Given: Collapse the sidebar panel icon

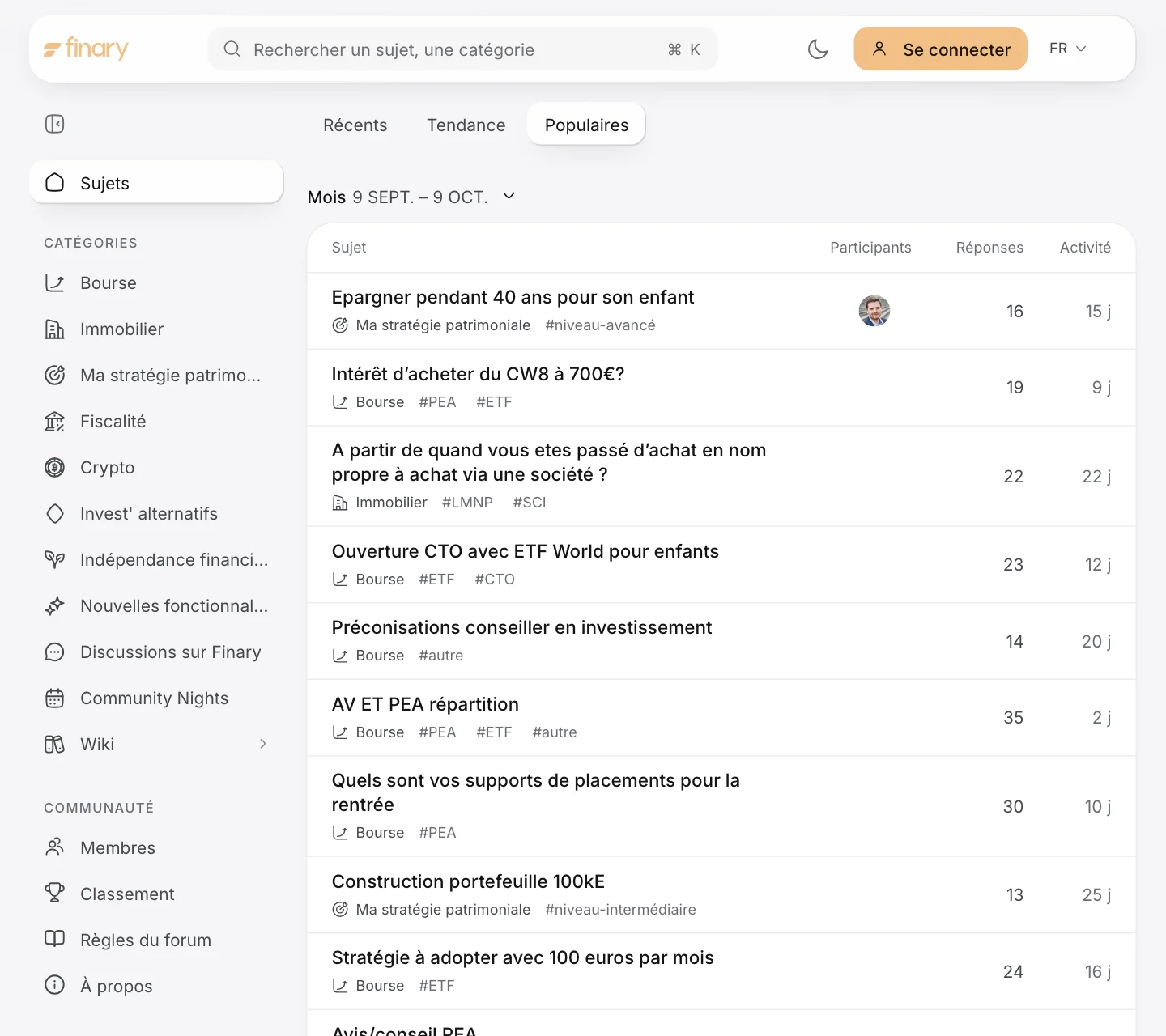Looking at the screenshot, I should (x=54, y=124).
